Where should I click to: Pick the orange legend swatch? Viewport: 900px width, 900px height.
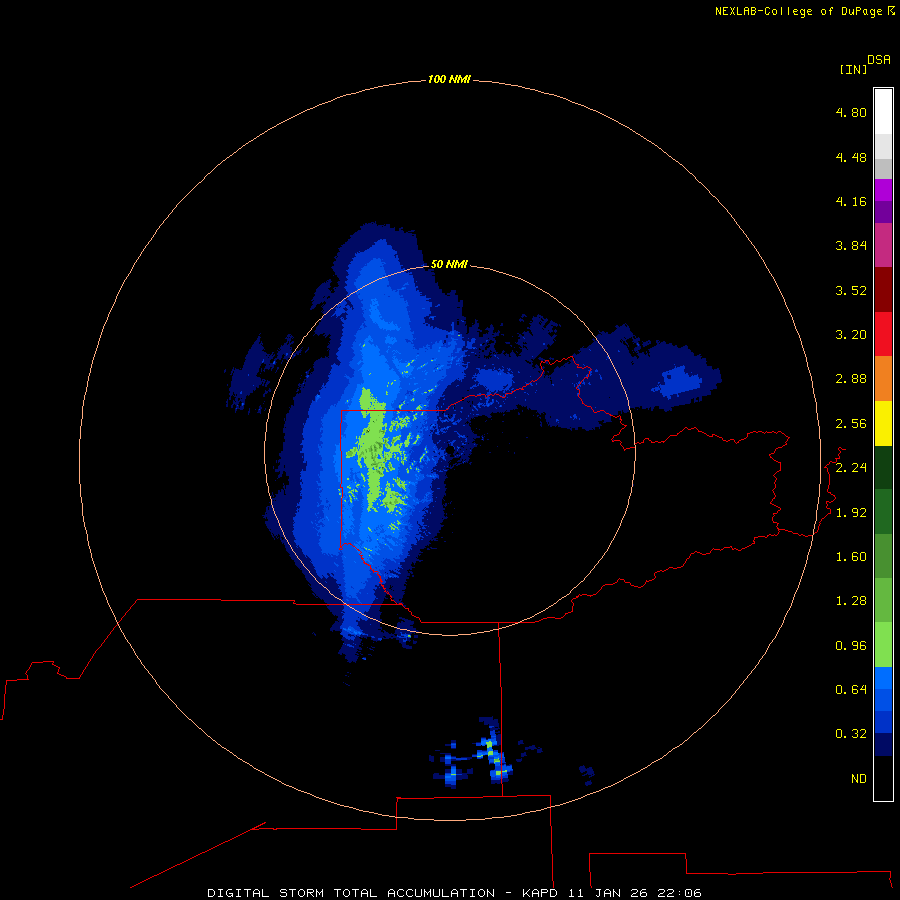883,378
